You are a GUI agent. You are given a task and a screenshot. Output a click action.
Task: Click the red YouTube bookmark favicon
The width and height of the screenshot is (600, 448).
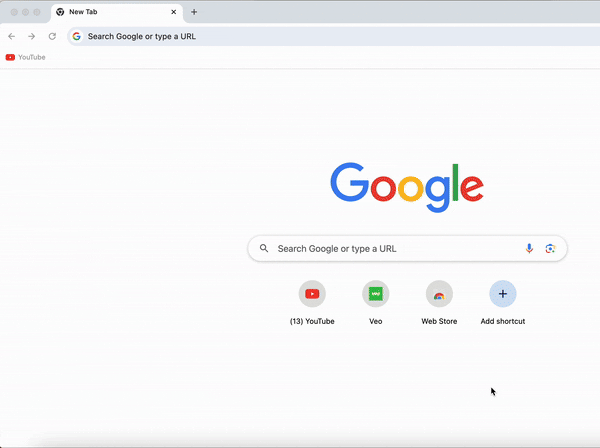tap(10, 57)
